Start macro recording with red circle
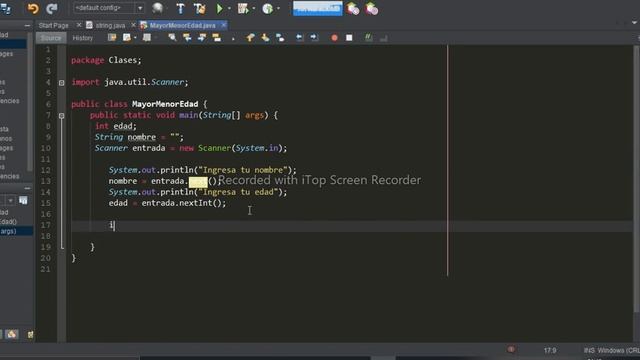The width and height of the screenshot is (640, 360). pos(334,38)
